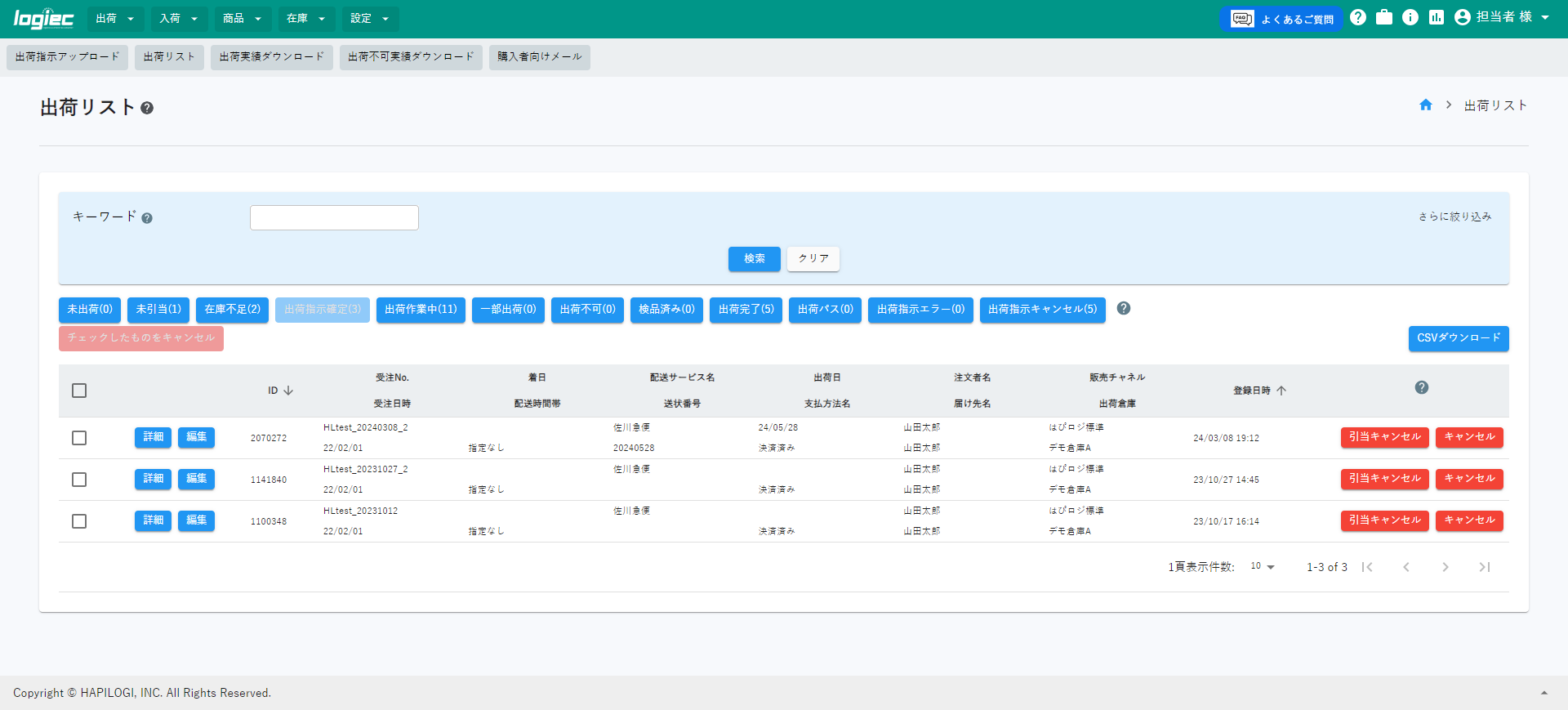This screenshot has width=1568, height=710.
Task: Open the bar chart icon in header
Action: [1437, 17]
